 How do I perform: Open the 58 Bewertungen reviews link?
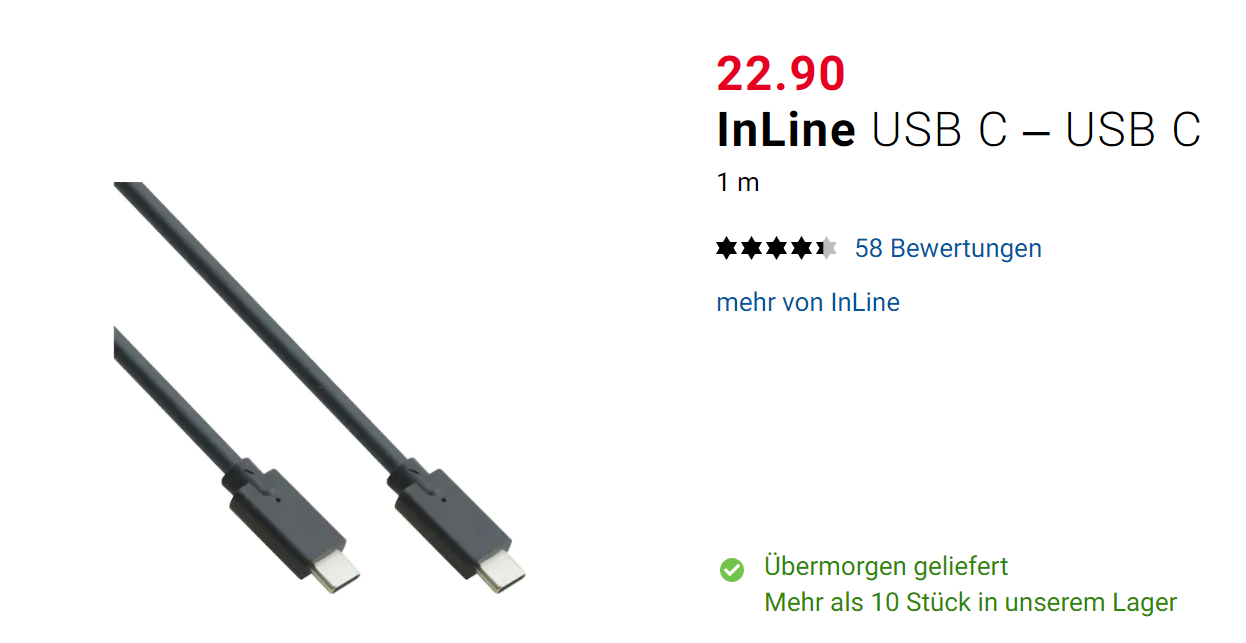point(948,248)
